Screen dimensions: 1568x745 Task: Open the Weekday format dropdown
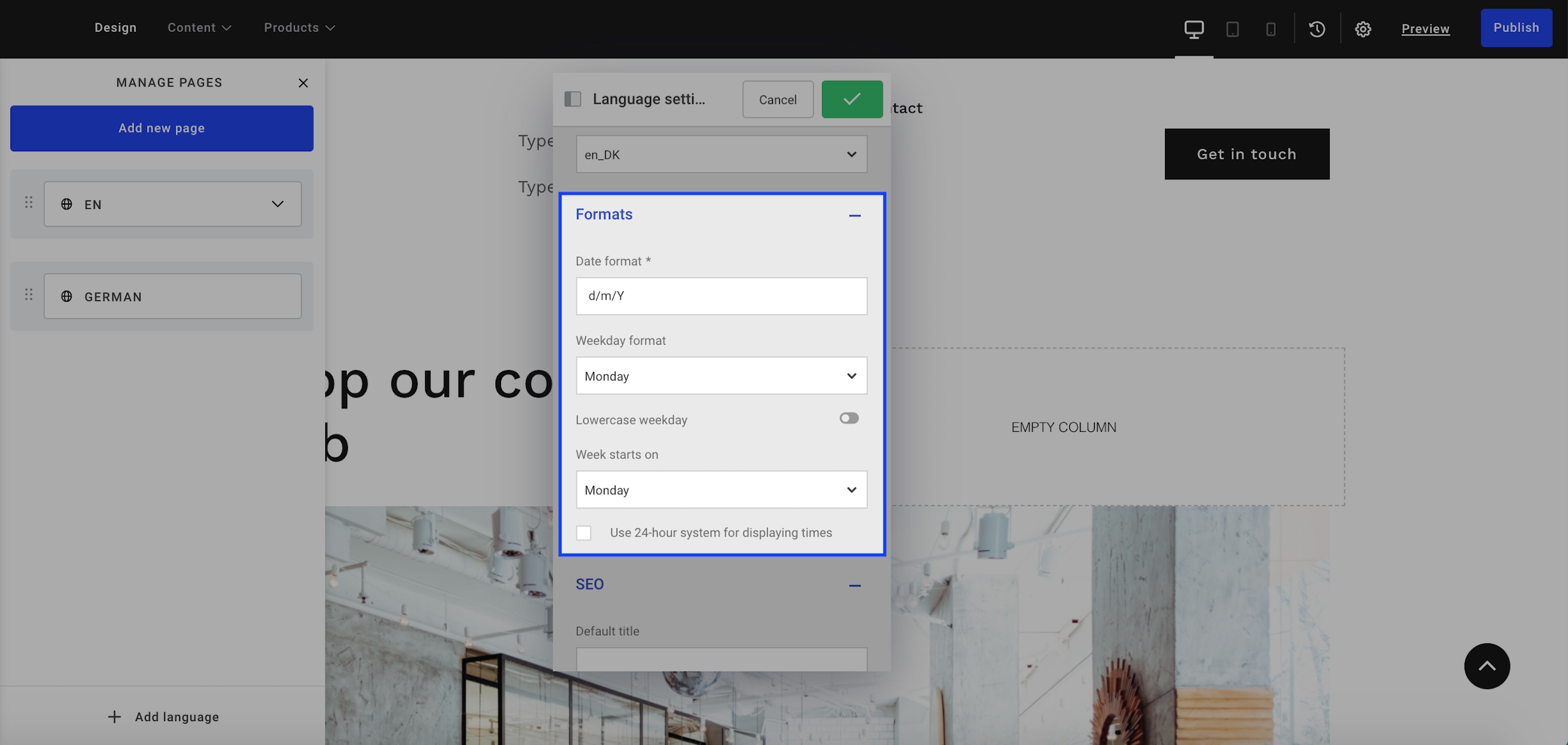coord(722,376)
